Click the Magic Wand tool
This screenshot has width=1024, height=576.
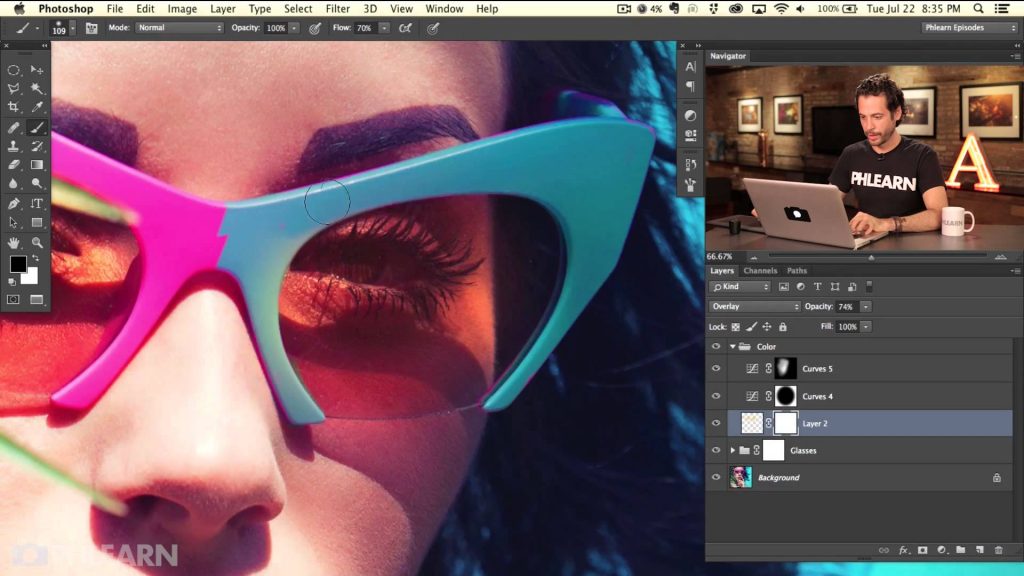coord(37,89)
